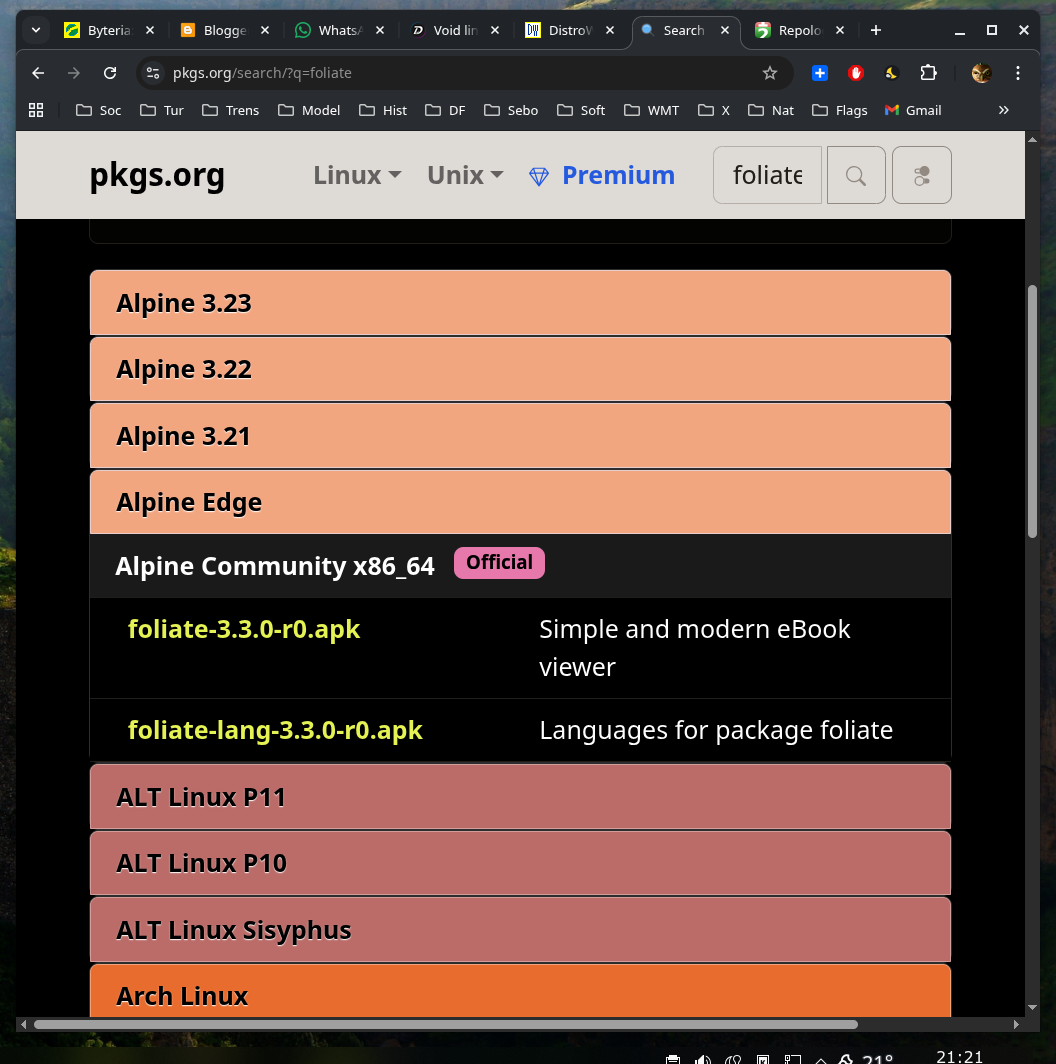The height and width of the screenshot is (1064, 1056).
Task: Click the foliate search input field
Action: coord(768,175)
